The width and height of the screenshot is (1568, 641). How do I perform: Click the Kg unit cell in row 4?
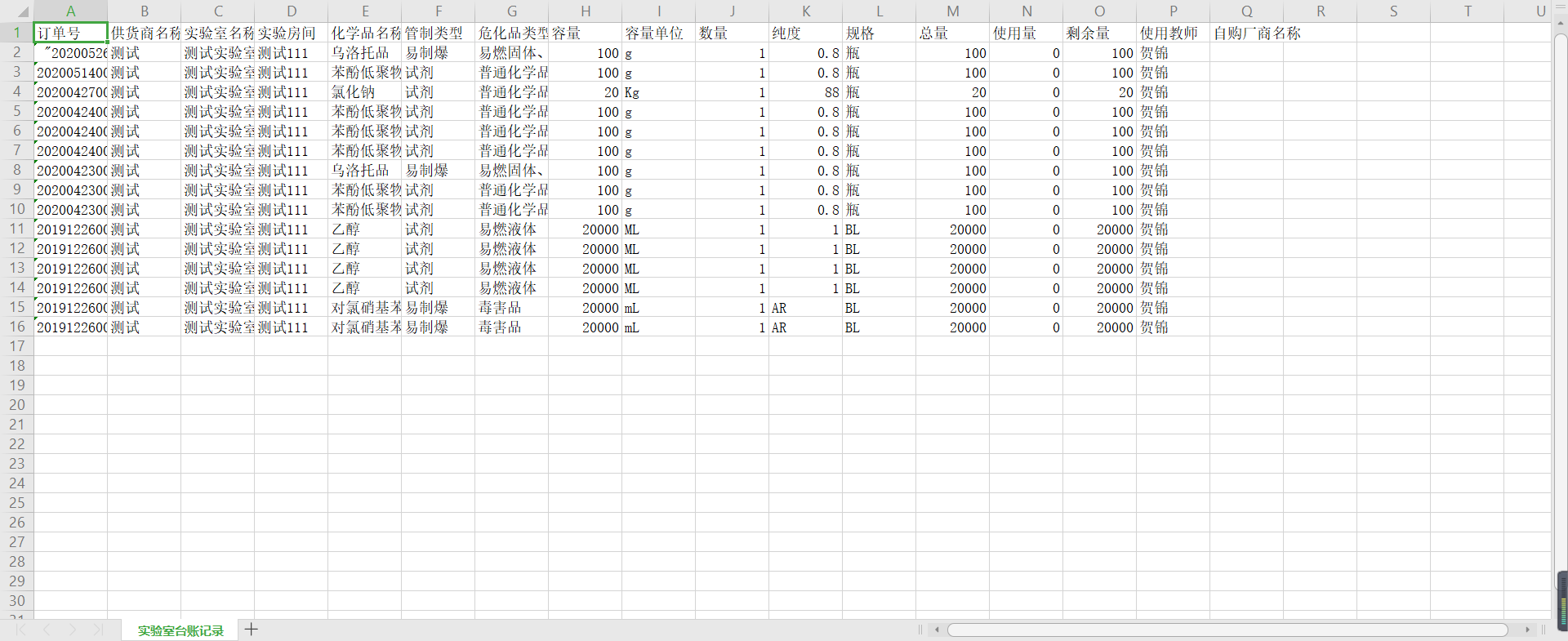click(659, 92)
